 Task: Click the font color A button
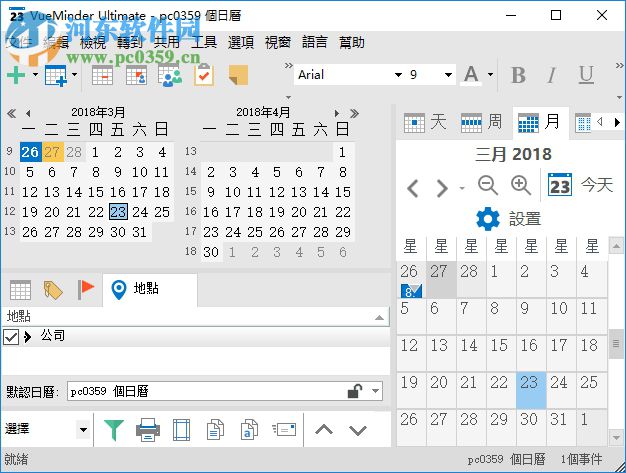tap(471, 75)
